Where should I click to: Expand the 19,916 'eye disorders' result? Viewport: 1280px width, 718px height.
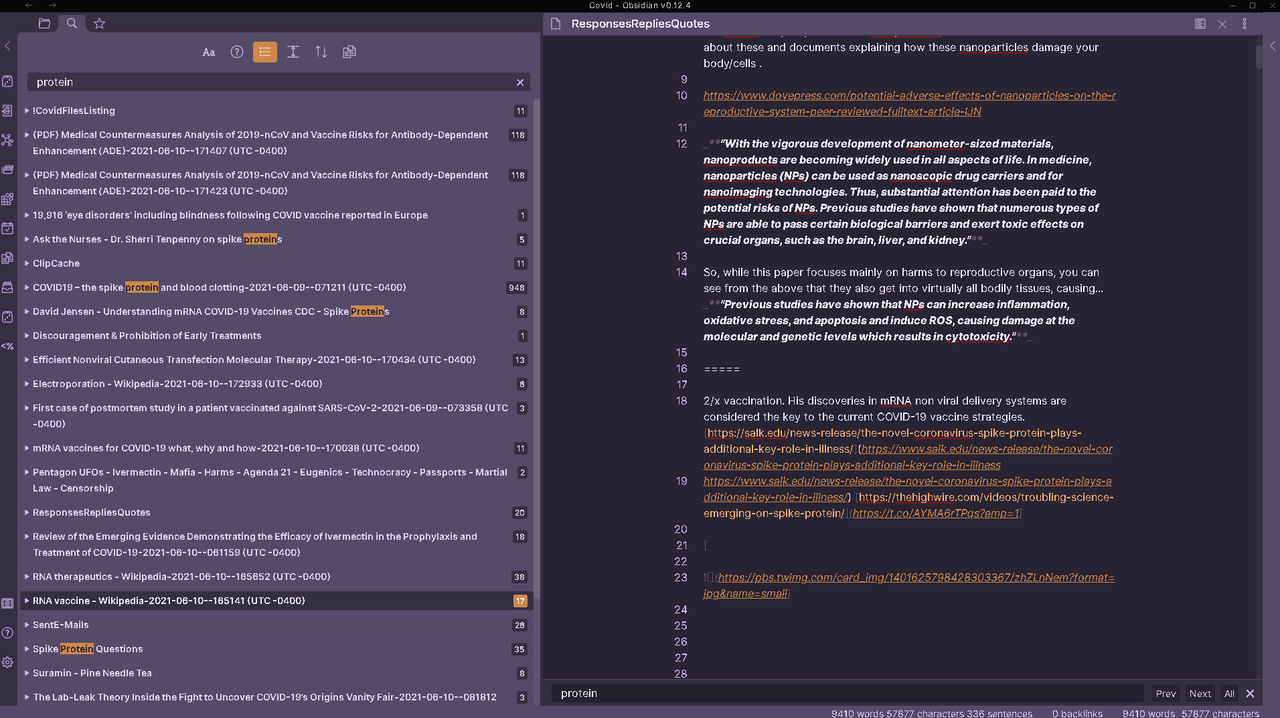point(27,215)
